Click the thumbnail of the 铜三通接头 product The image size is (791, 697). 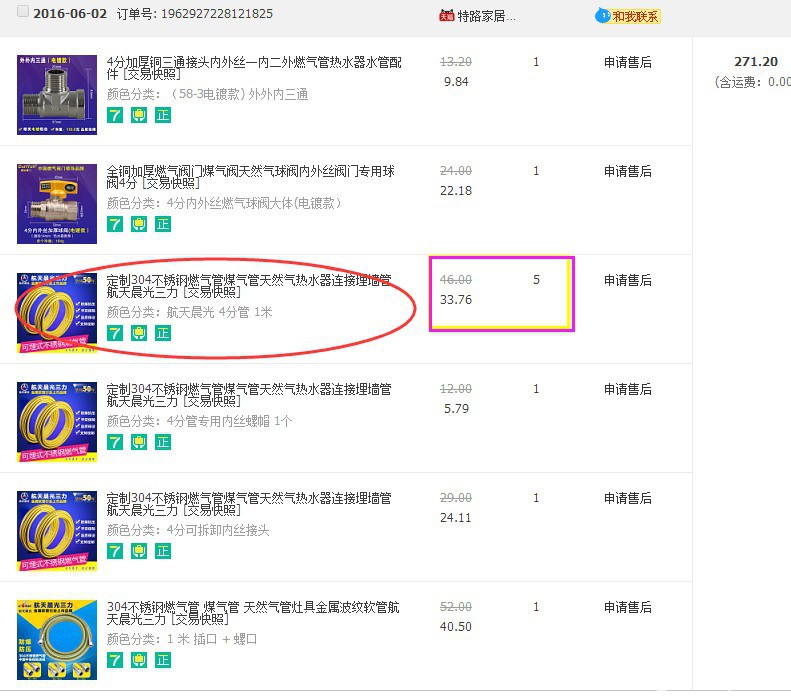point(57,94)
